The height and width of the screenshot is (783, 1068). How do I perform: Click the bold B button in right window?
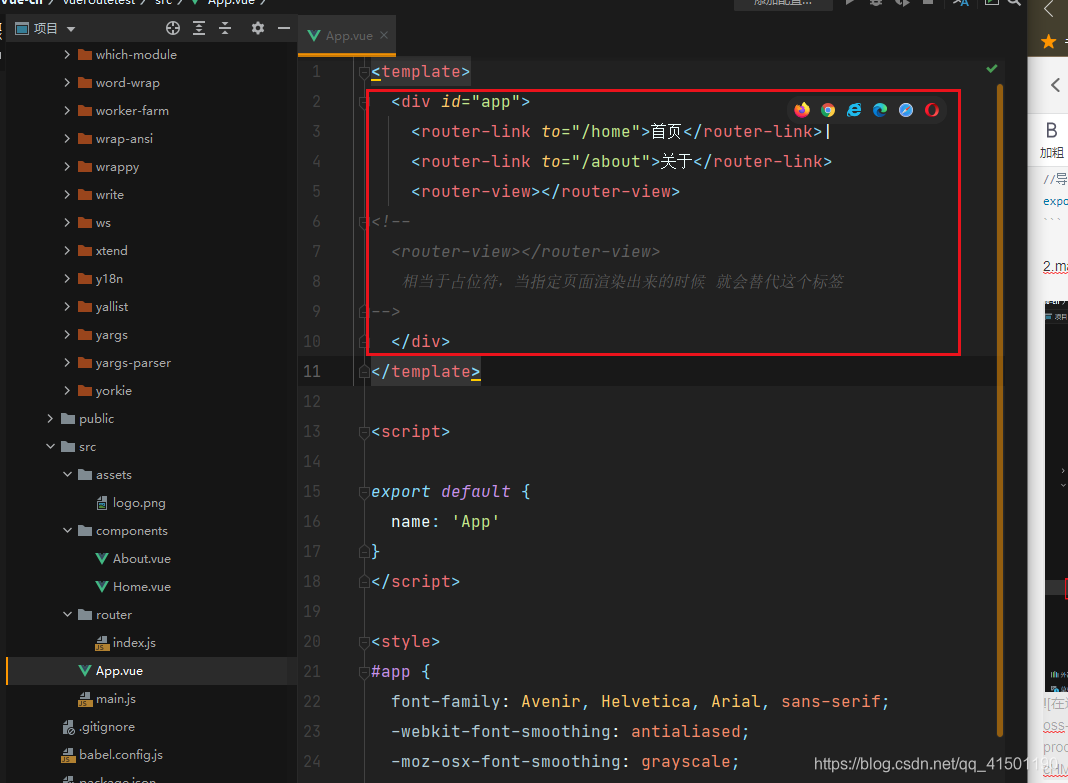coord(1051,130)
